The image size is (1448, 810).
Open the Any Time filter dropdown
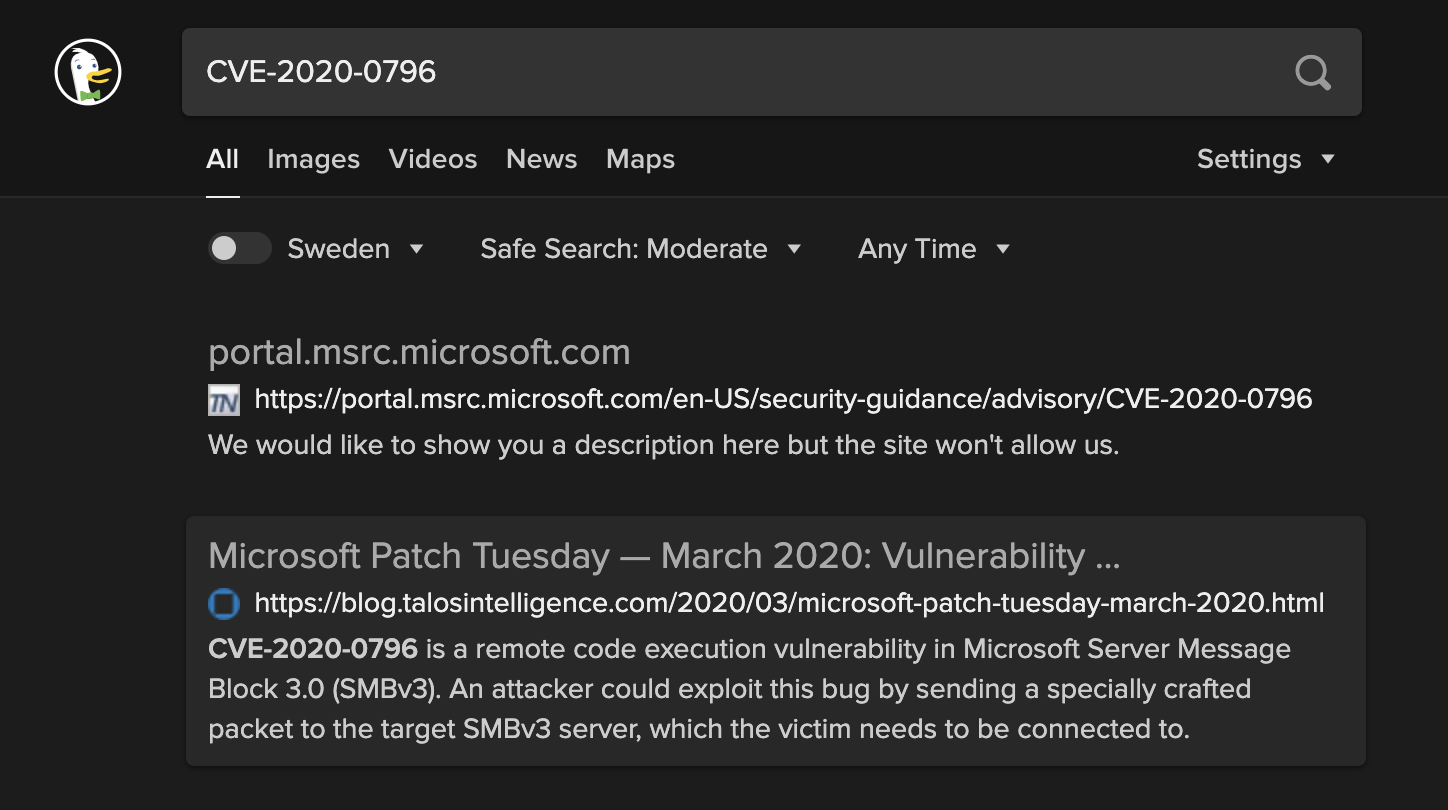934,249
